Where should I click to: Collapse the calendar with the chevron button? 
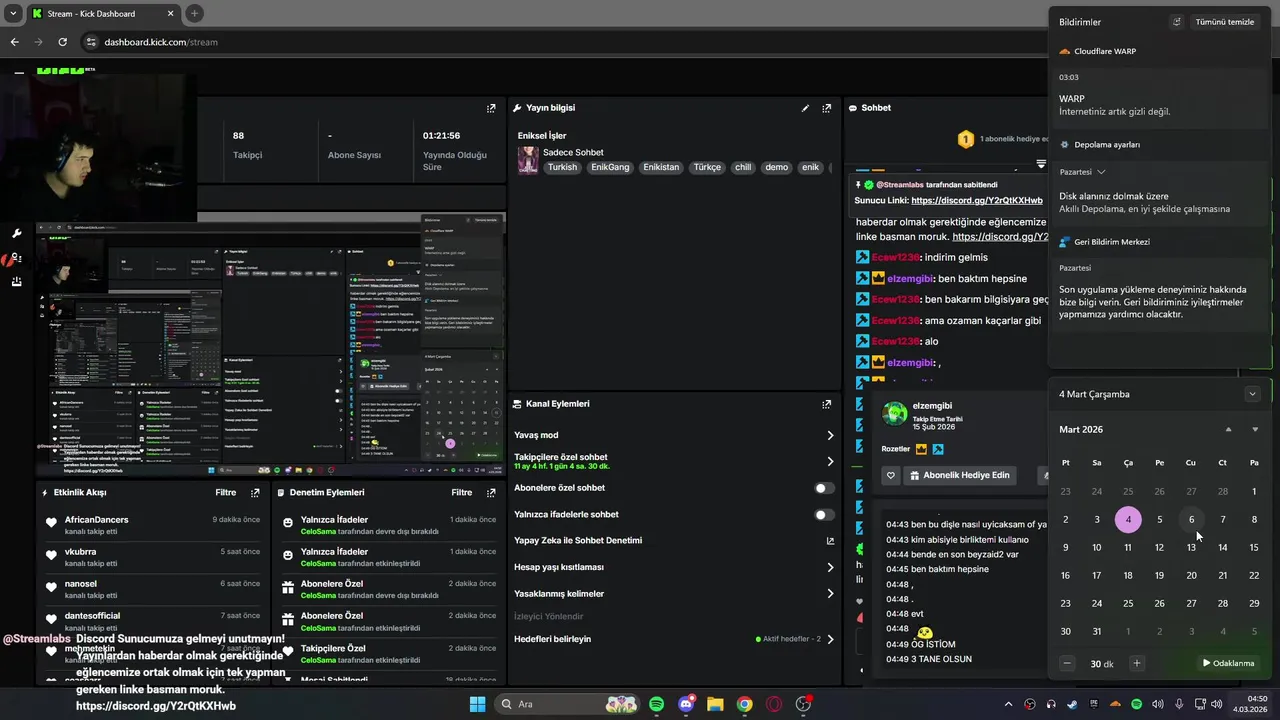[x=1252, y=394]
